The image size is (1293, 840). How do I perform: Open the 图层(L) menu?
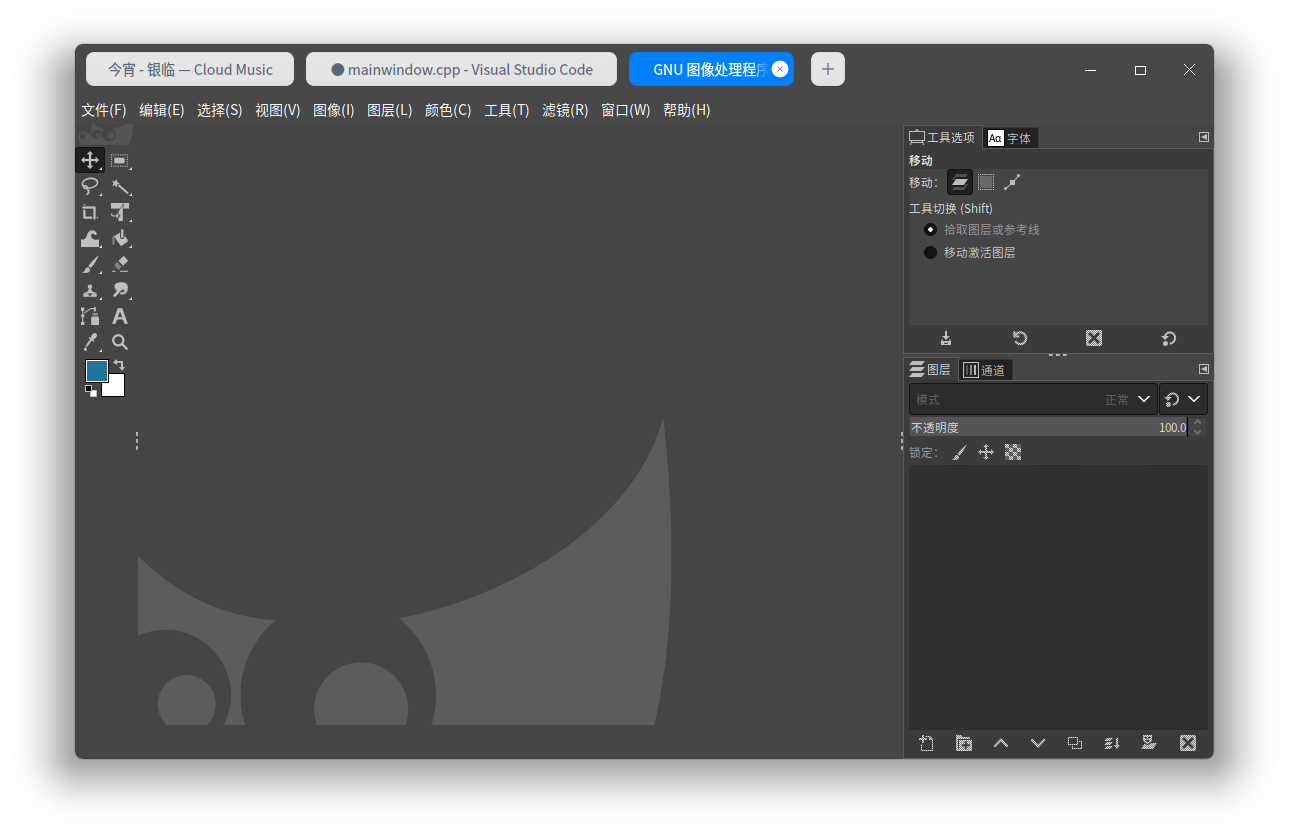coord(390,110)
